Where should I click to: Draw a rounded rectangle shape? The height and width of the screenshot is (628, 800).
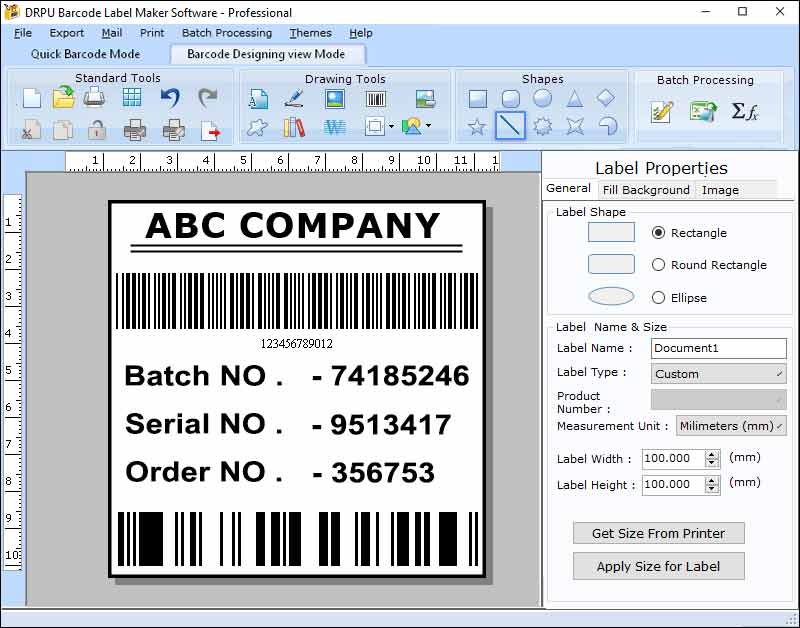511,98
